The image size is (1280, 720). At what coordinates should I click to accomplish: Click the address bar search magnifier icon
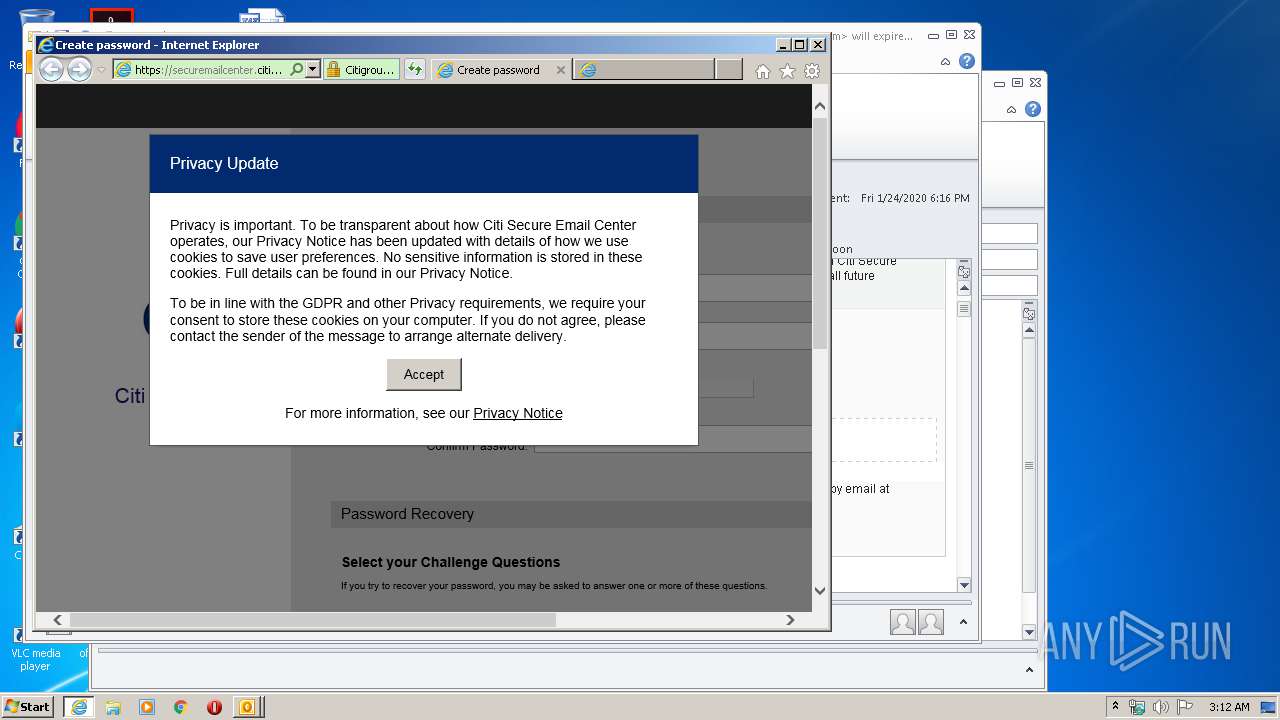point(296,70)
